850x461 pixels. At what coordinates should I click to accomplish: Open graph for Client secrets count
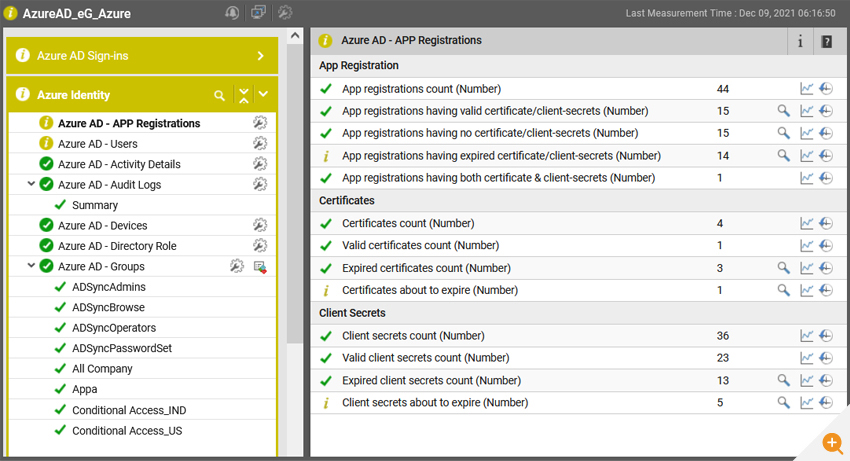click(x=807, y=336)
